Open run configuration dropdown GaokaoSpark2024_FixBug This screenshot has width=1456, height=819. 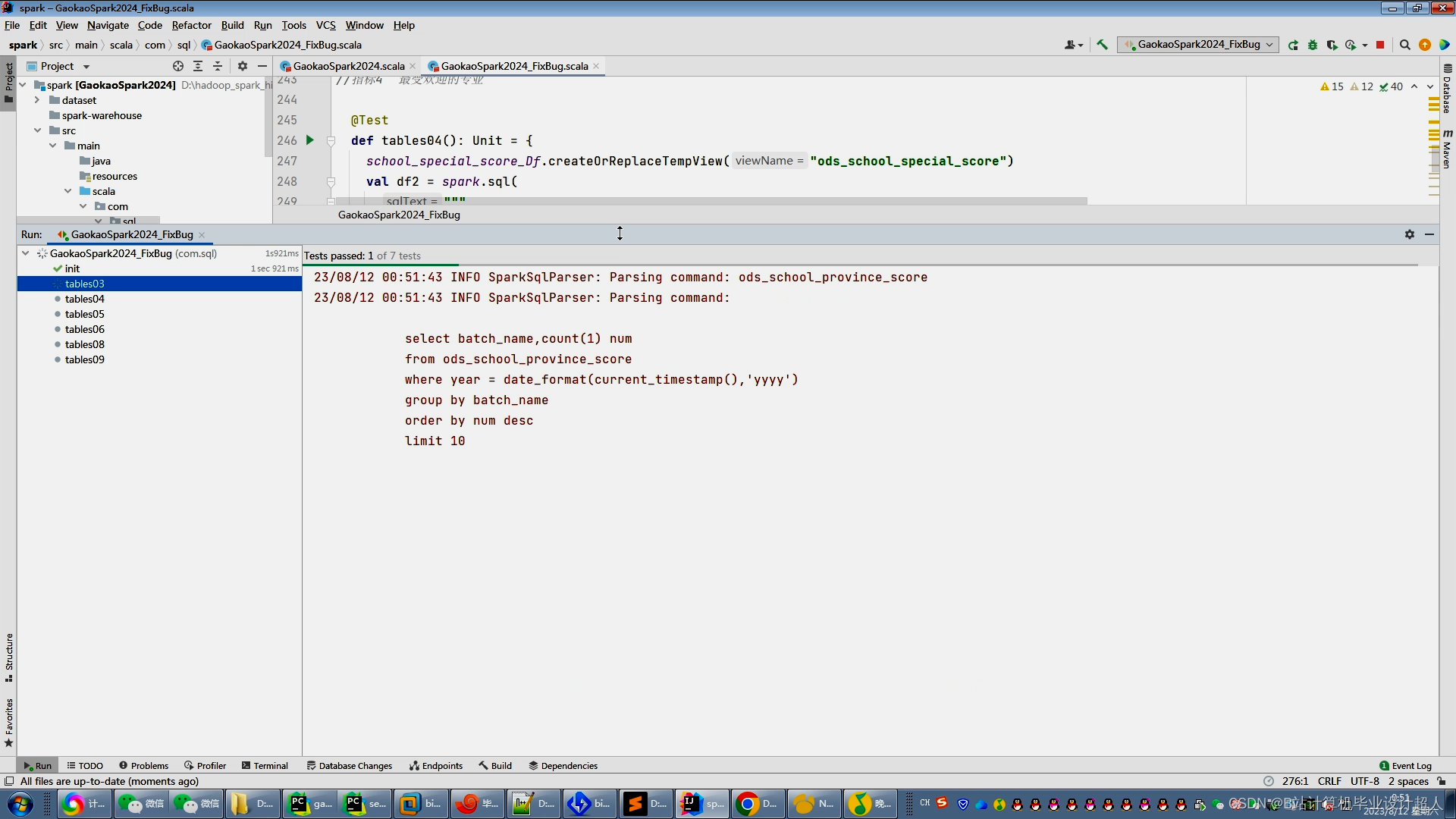coord(1198,45)
